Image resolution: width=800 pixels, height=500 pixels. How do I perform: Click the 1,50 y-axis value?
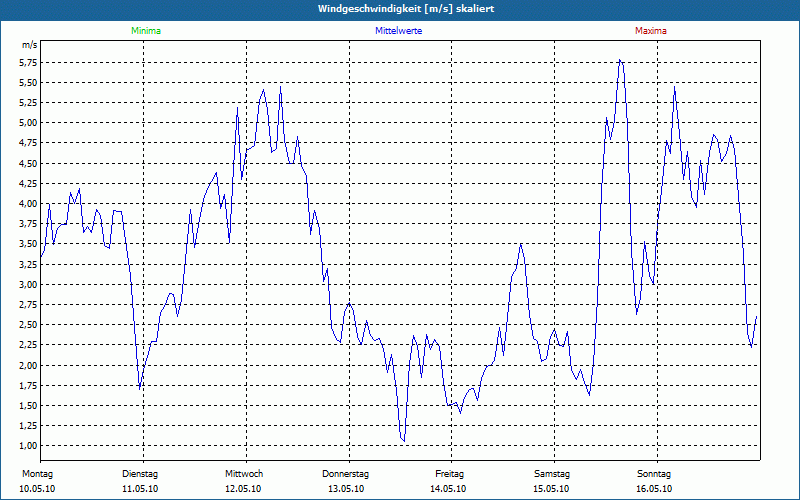(29, 406)
